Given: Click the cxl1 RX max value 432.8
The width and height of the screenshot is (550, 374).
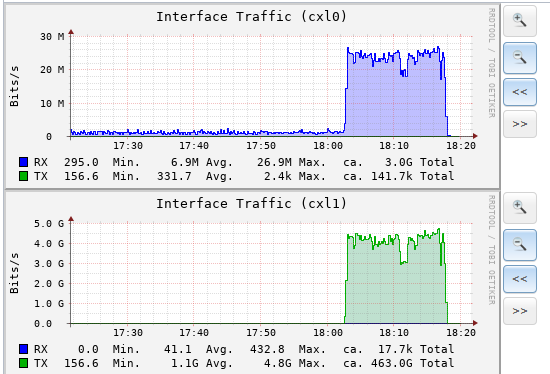Looking at the screenshot, I should coord(267,349).
